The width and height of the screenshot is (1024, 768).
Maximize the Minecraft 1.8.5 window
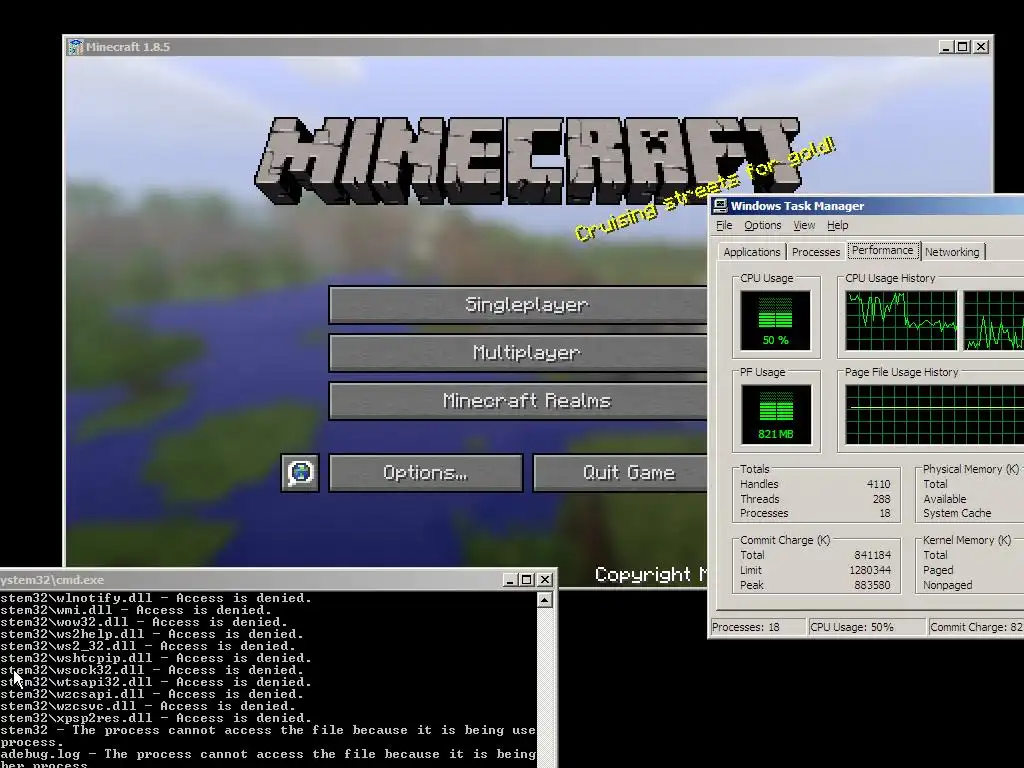click(963, 47)
